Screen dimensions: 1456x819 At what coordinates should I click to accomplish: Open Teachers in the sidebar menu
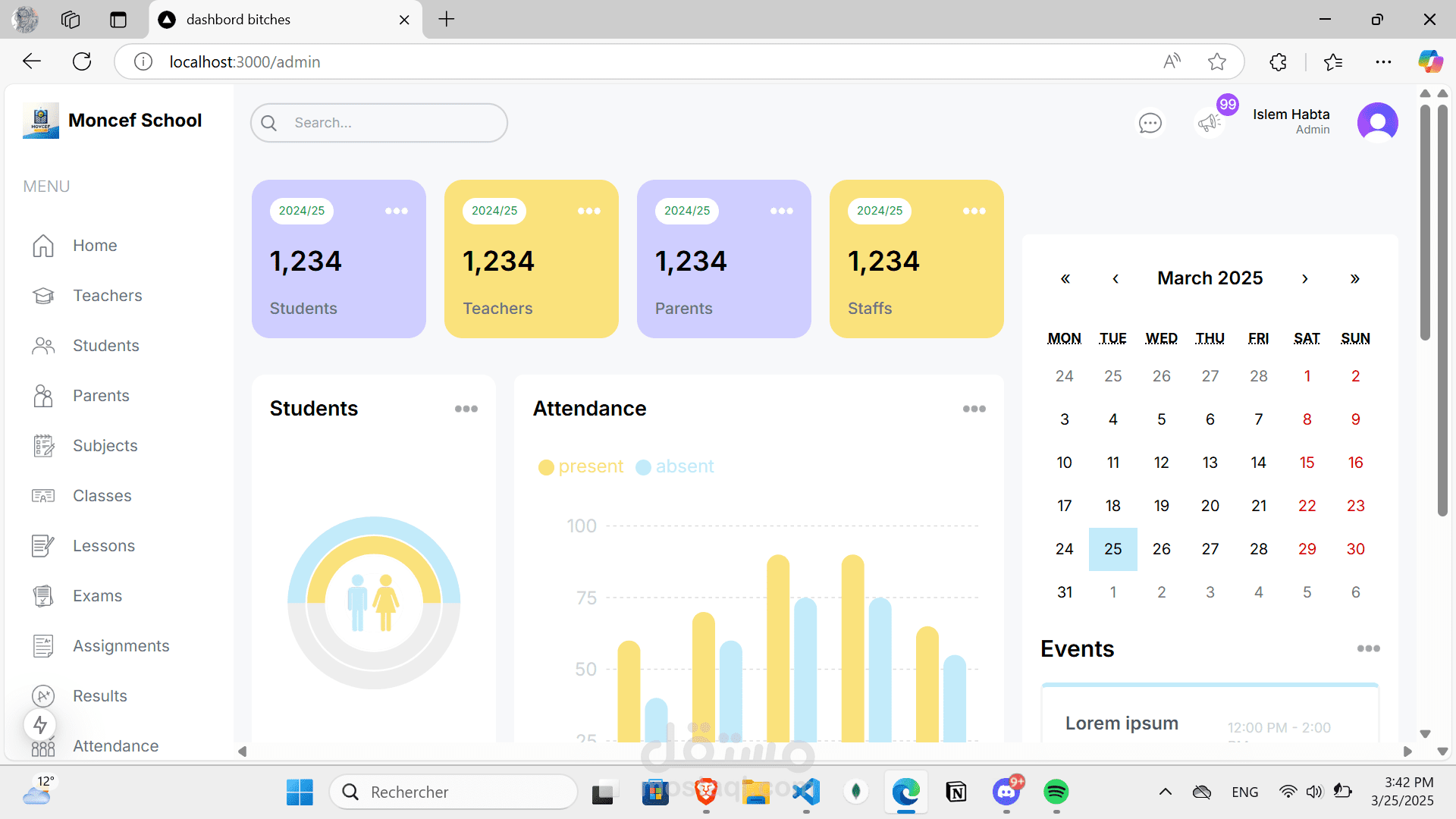point(107,296)
